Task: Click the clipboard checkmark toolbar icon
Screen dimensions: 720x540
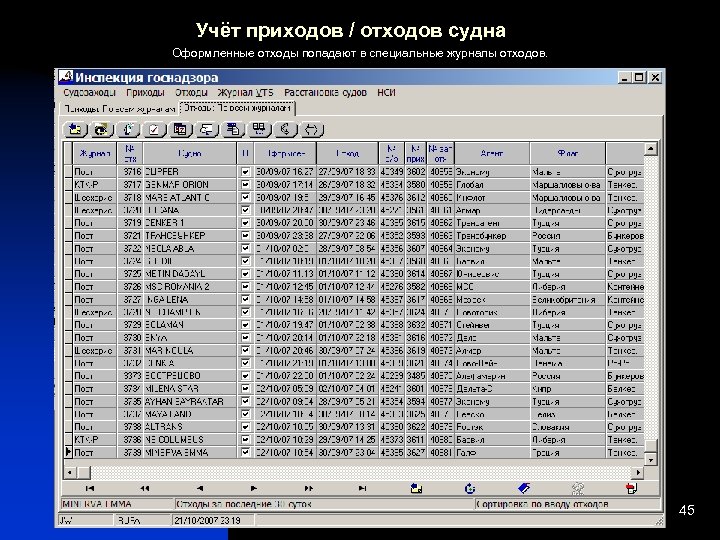Action: [154, 130]
